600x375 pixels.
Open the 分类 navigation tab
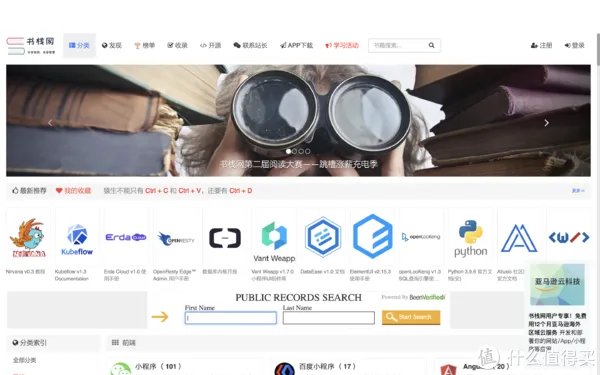[79, 46]
